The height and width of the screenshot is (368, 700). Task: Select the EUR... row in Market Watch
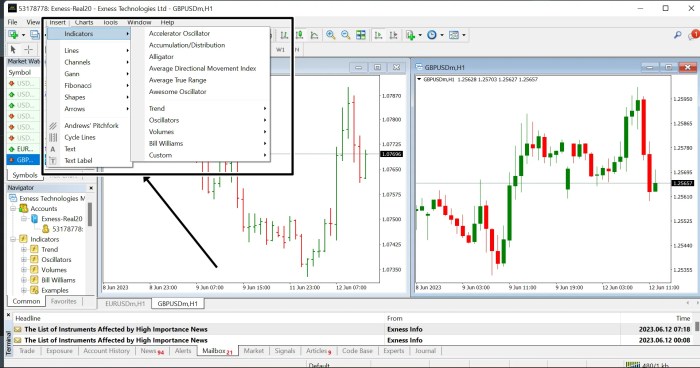click(24, 149)
